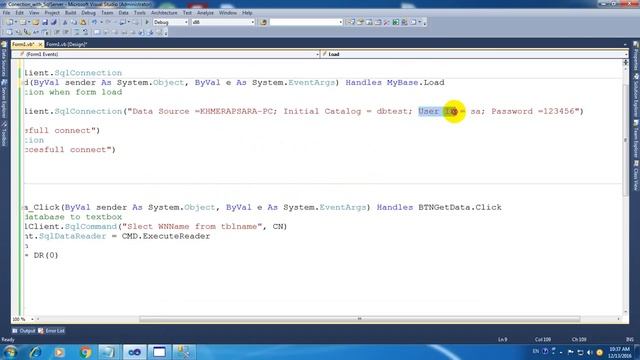This screenshot has height=360, width=640.
Task: Click "Password =123456" in the connection string
Action: pyautogui.click(x=533, y=111)
